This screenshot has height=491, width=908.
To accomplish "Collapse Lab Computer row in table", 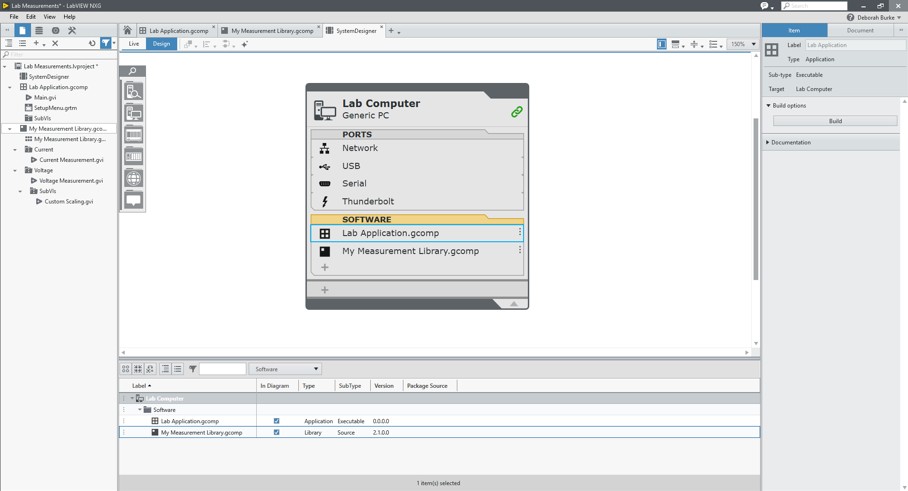I will pos(132,398).
